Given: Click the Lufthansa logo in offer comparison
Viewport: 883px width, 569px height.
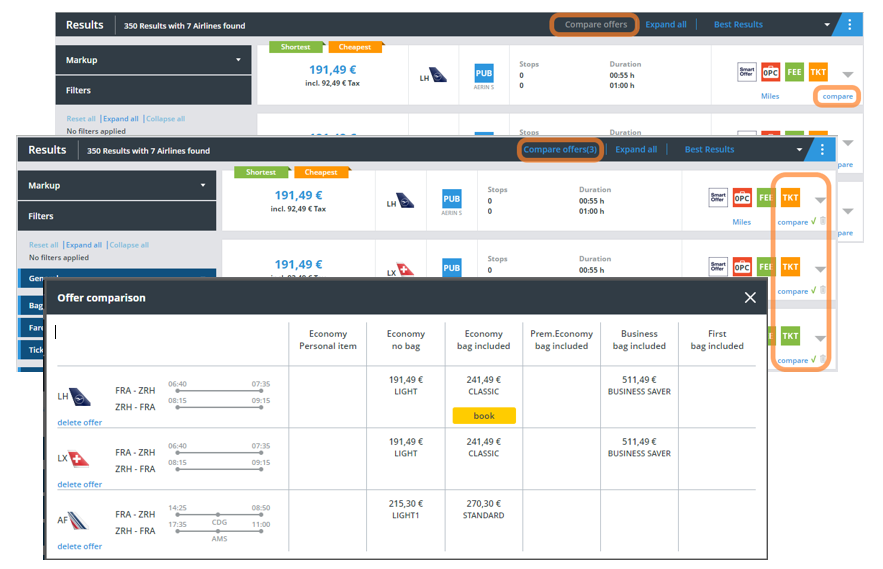Looking at the screenshot, I should (74, 397).
